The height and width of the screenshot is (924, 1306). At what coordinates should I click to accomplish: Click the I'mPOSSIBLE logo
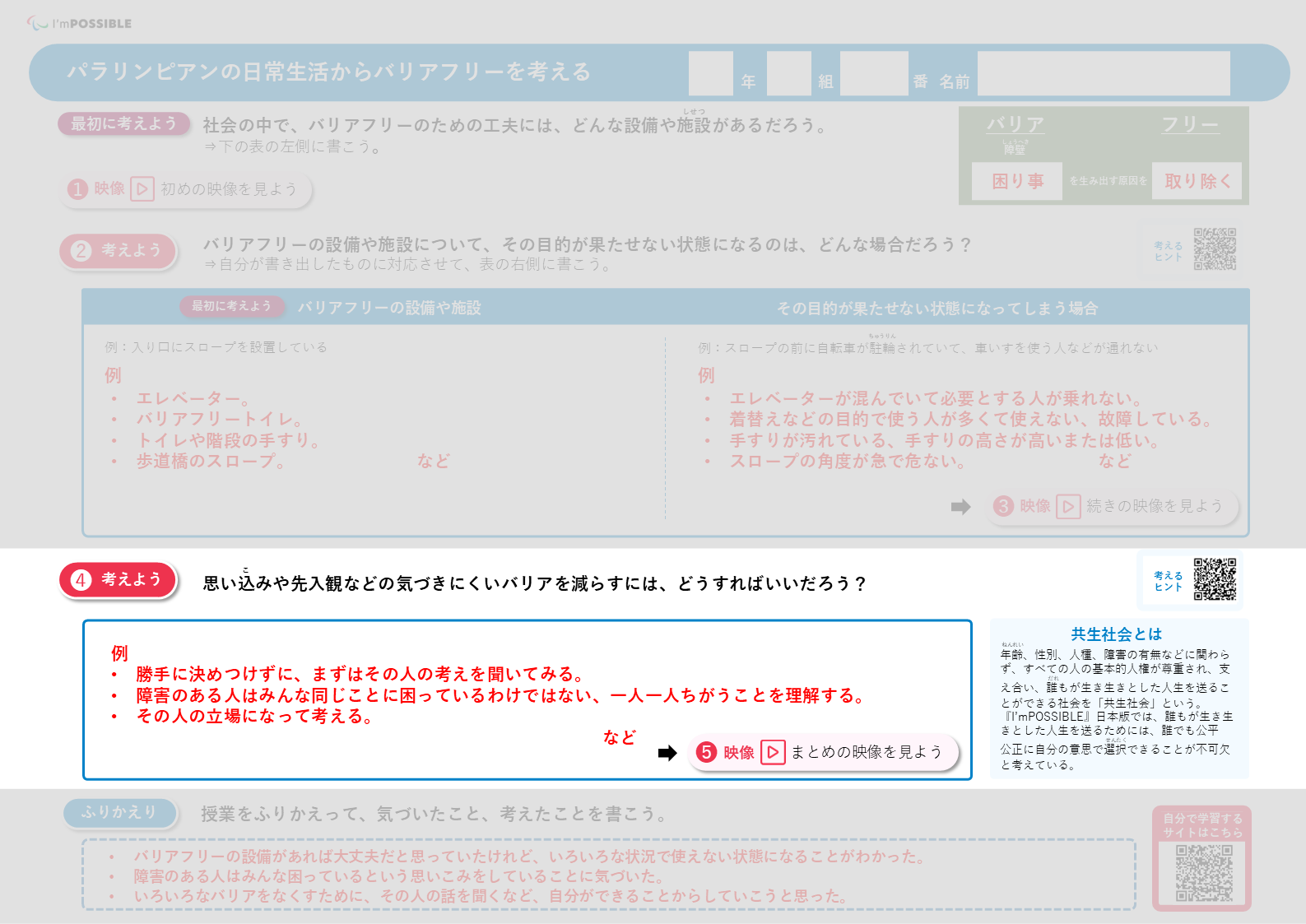[x=79, y=23]
